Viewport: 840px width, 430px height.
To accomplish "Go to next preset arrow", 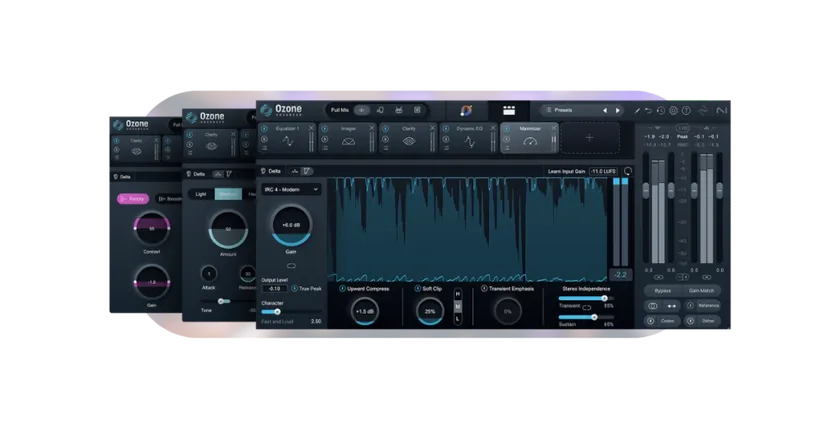I will 618,110.
